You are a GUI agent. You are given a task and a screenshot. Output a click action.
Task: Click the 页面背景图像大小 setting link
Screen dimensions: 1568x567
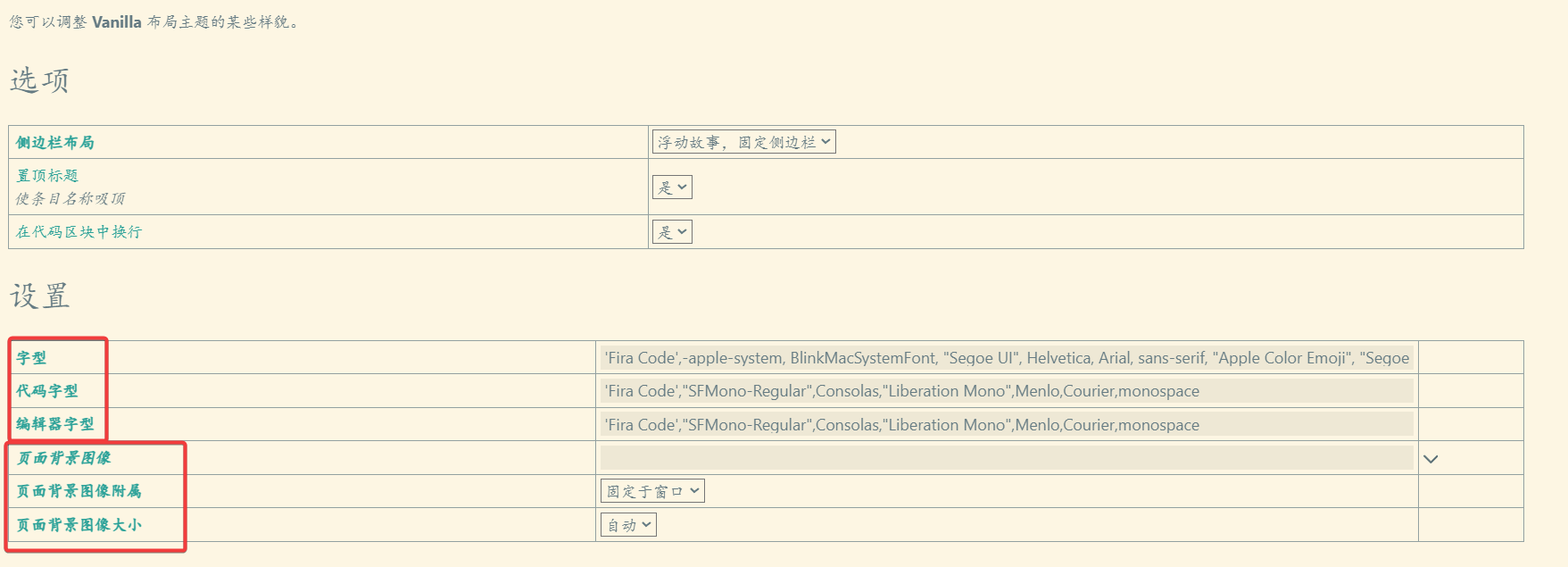[x=79, y=525]
